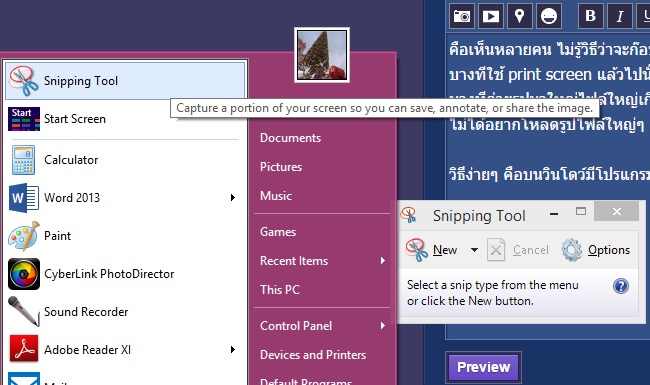Click the scissors icon in Snipping Tool title bar
Screen dimensions: 650x385
[409, 215]
